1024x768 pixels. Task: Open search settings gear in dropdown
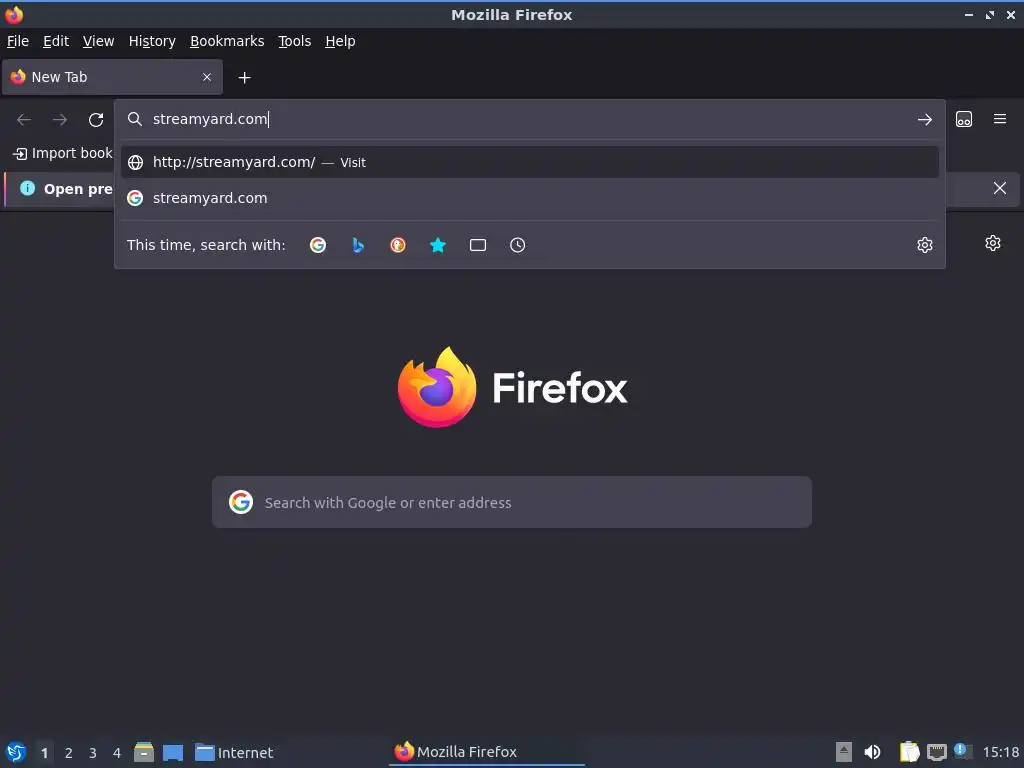925,245
